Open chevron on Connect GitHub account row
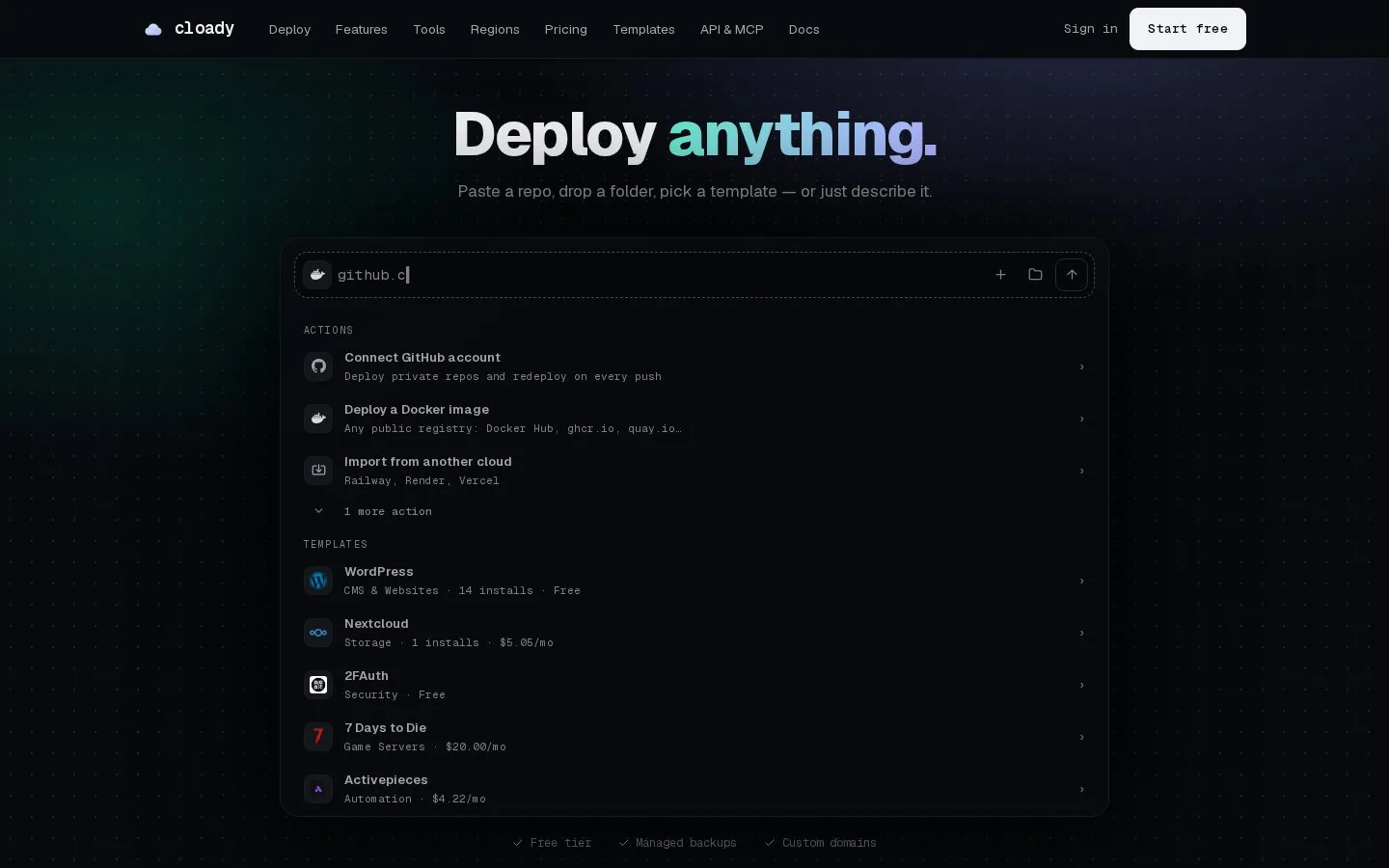Viewport: 1389px width, 868px height. click(x=1081, y=366)
